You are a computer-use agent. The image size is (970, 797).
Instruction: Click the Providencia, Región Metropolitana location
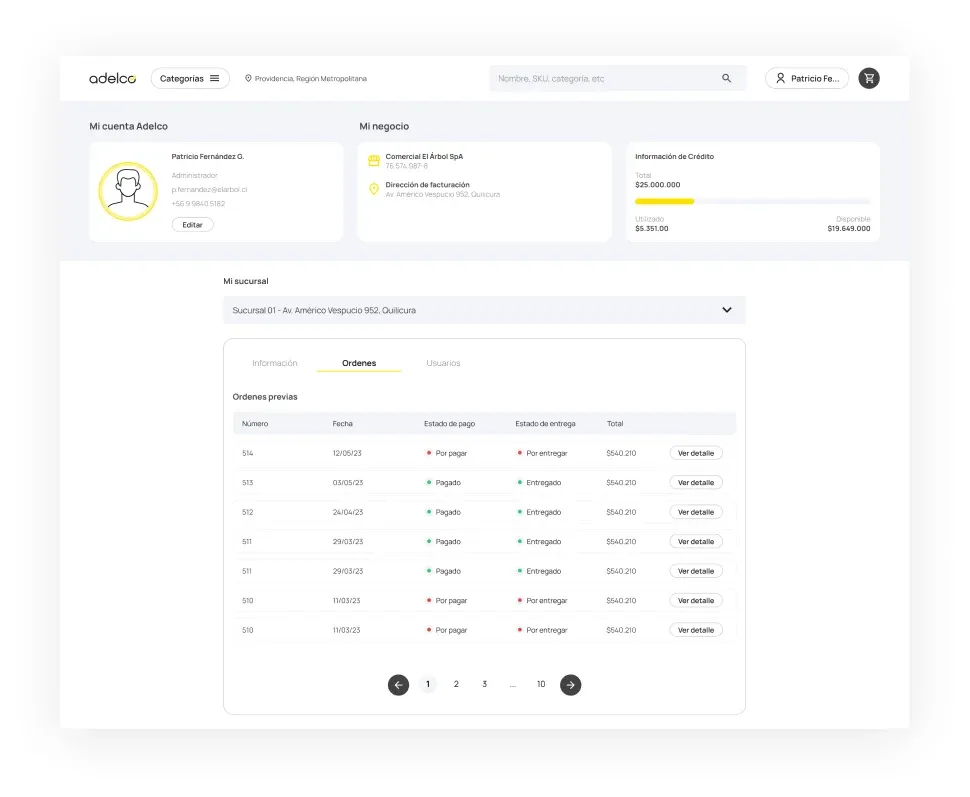[311, 79]
